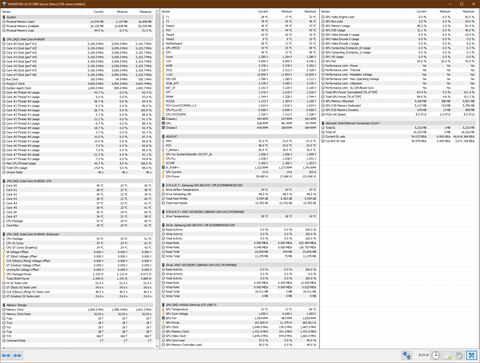
Task: Select the CPU GT Cores (Graphics) row
Action: coord(78,248)
